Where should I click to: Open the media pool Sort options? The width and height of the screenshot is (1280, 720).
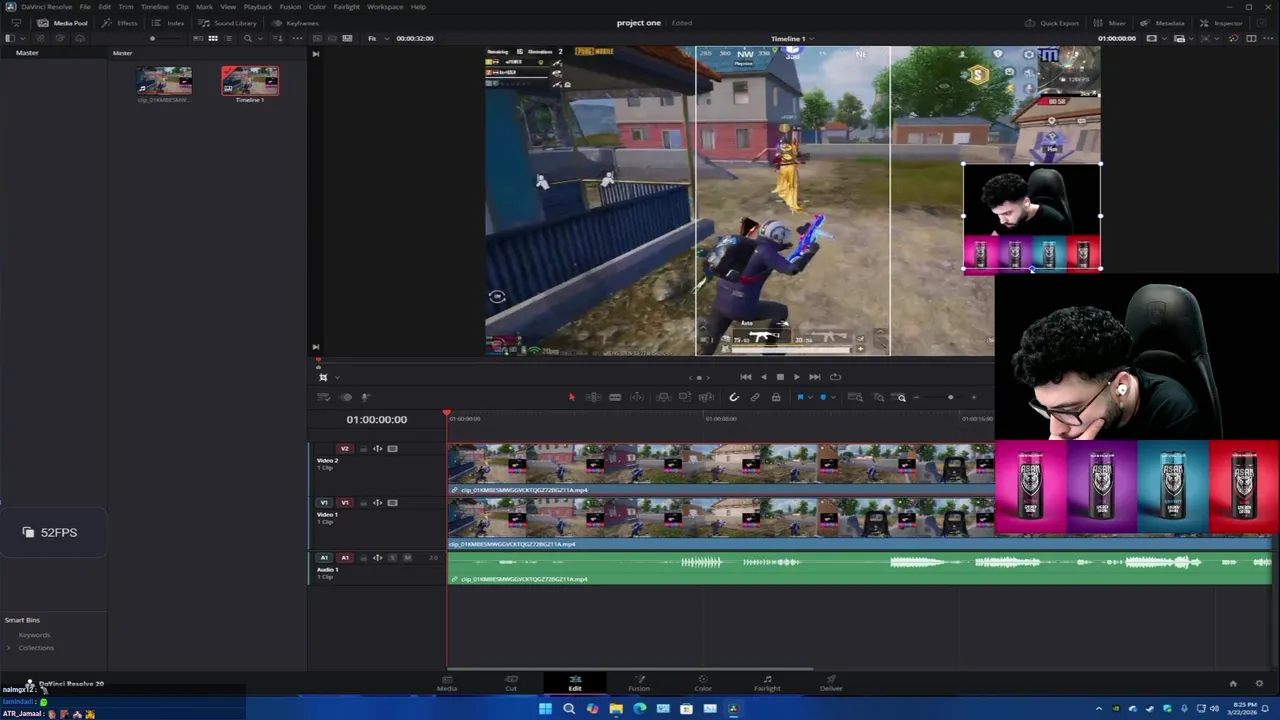click(x=276, y=38)
